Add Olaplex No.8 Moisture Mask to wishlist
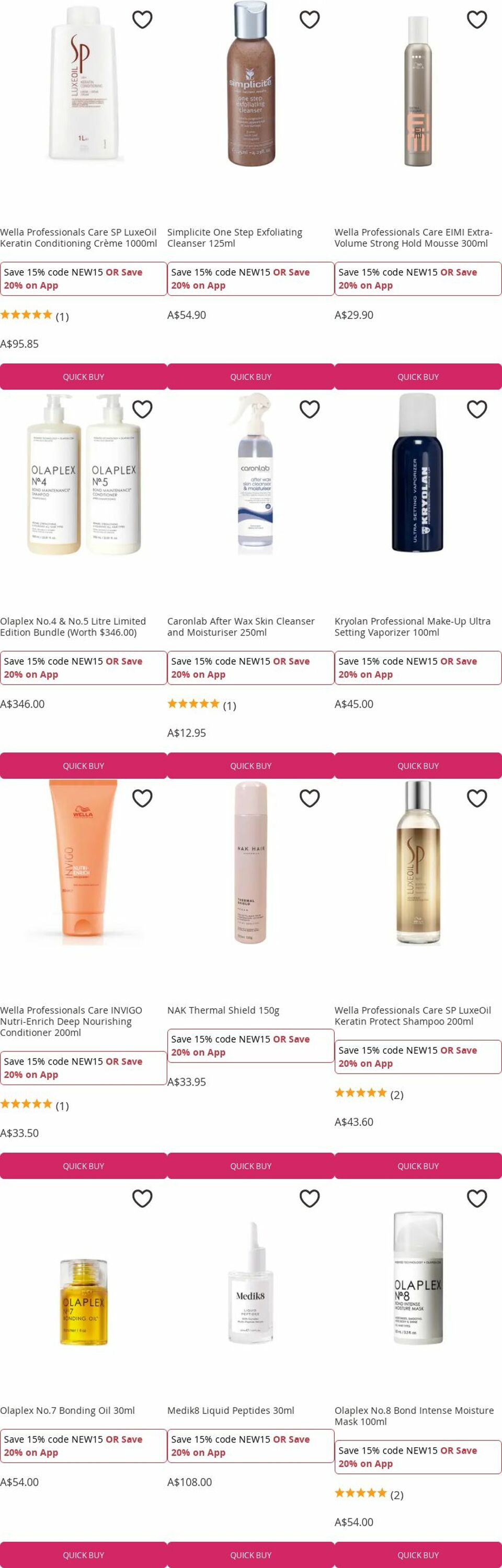The image size is (502, 1568). 476,1198
